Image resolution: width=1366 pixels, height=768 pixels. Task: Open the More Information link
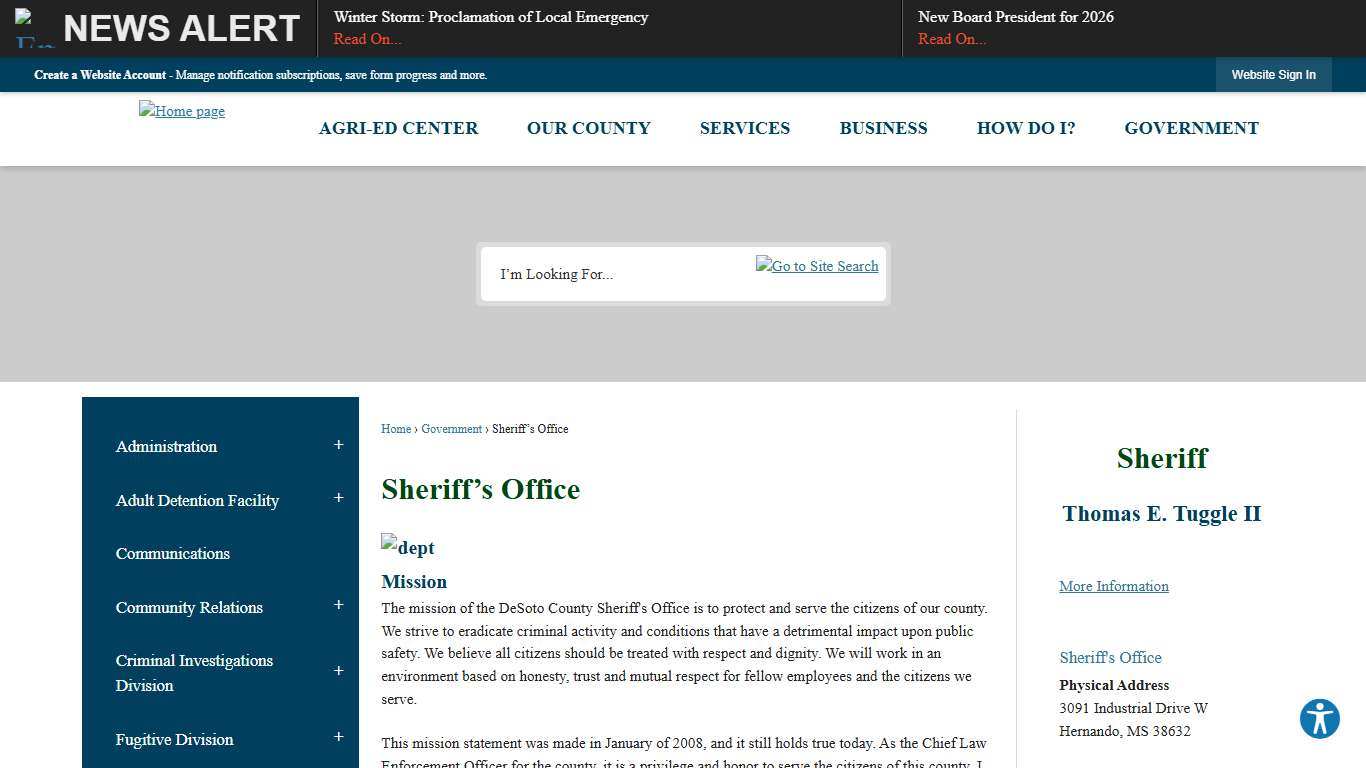[1113, 586]
